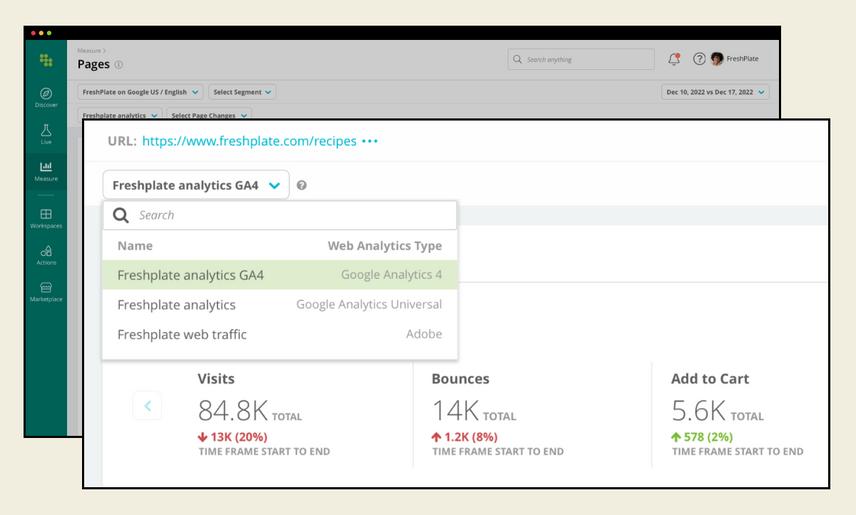Click the left arrow beside Visits card

pos(147,405)
